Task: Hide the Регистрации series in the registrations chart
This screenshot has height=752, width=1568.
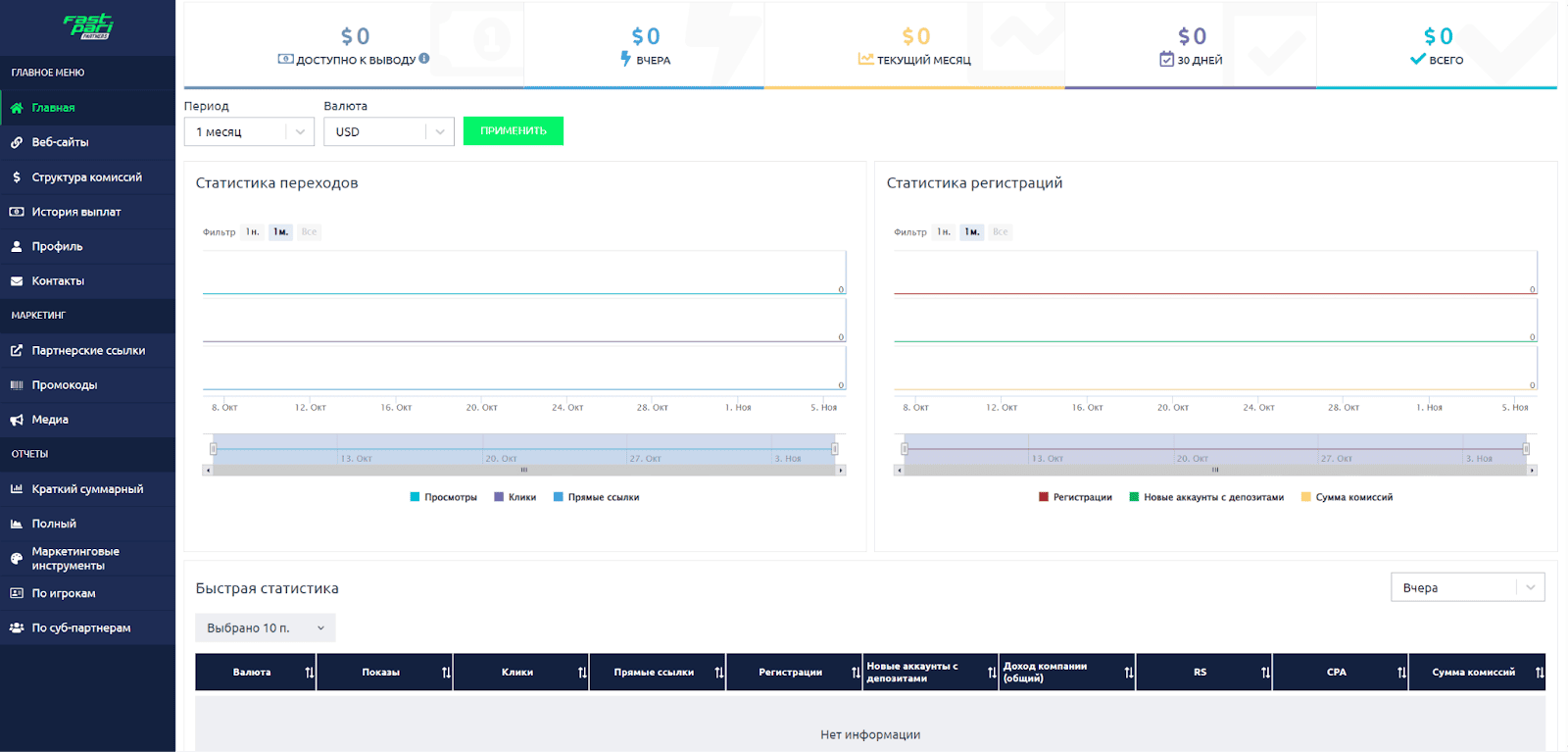Action: [x=1075, y=497]
